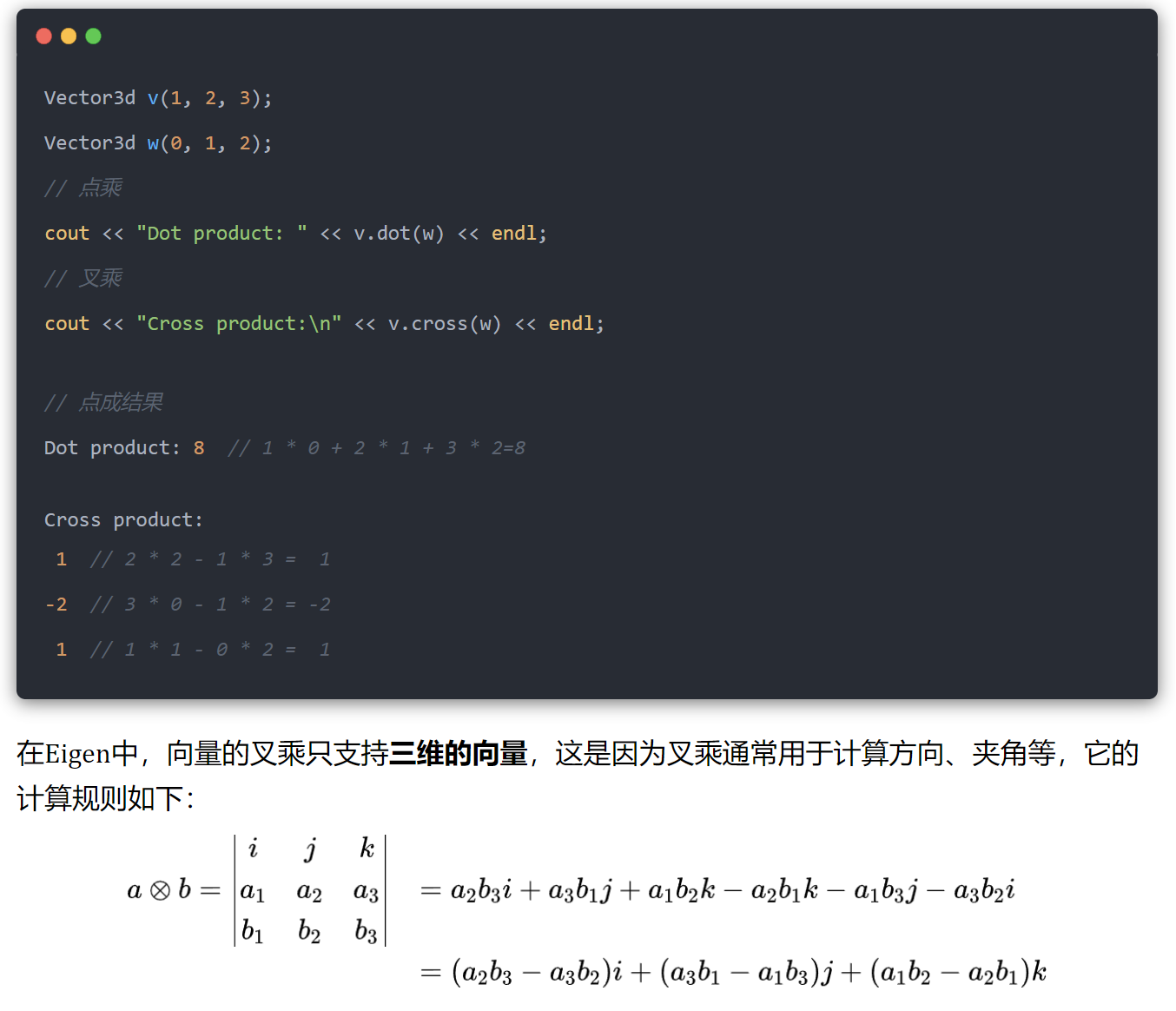Click comment '2 * 2 - 1 * 3 = 1'
The image size is (1176, 1011).
pyautogui.click(x=228, y=559)
